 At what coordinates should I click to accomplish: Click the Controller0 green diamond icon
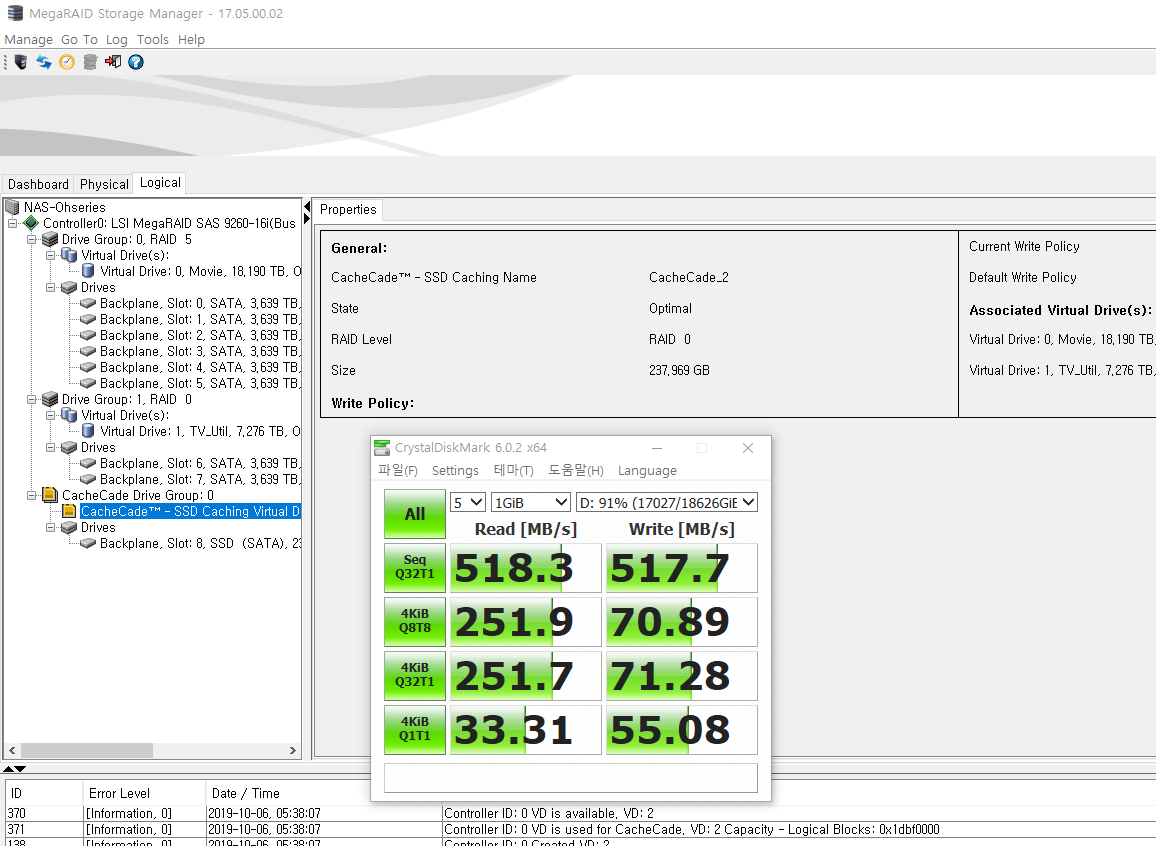click(x=31, y=223)
